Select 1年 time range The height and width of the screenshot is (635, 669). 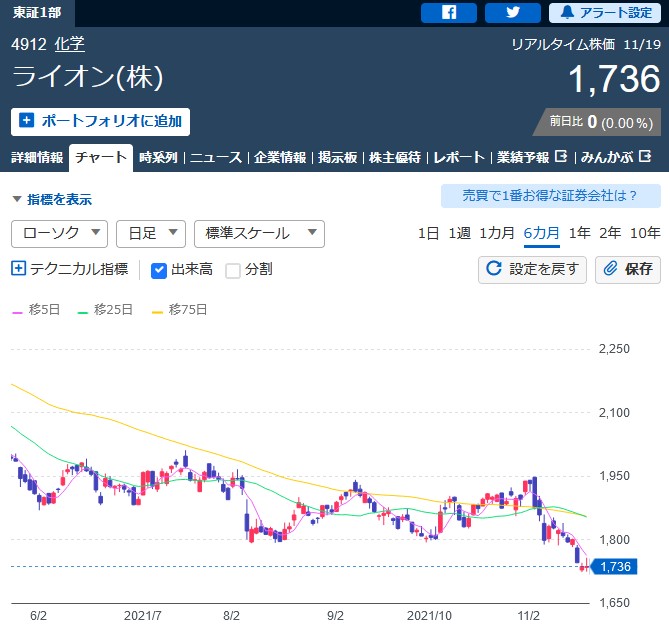pyautogui.click(x=579, y=233)
